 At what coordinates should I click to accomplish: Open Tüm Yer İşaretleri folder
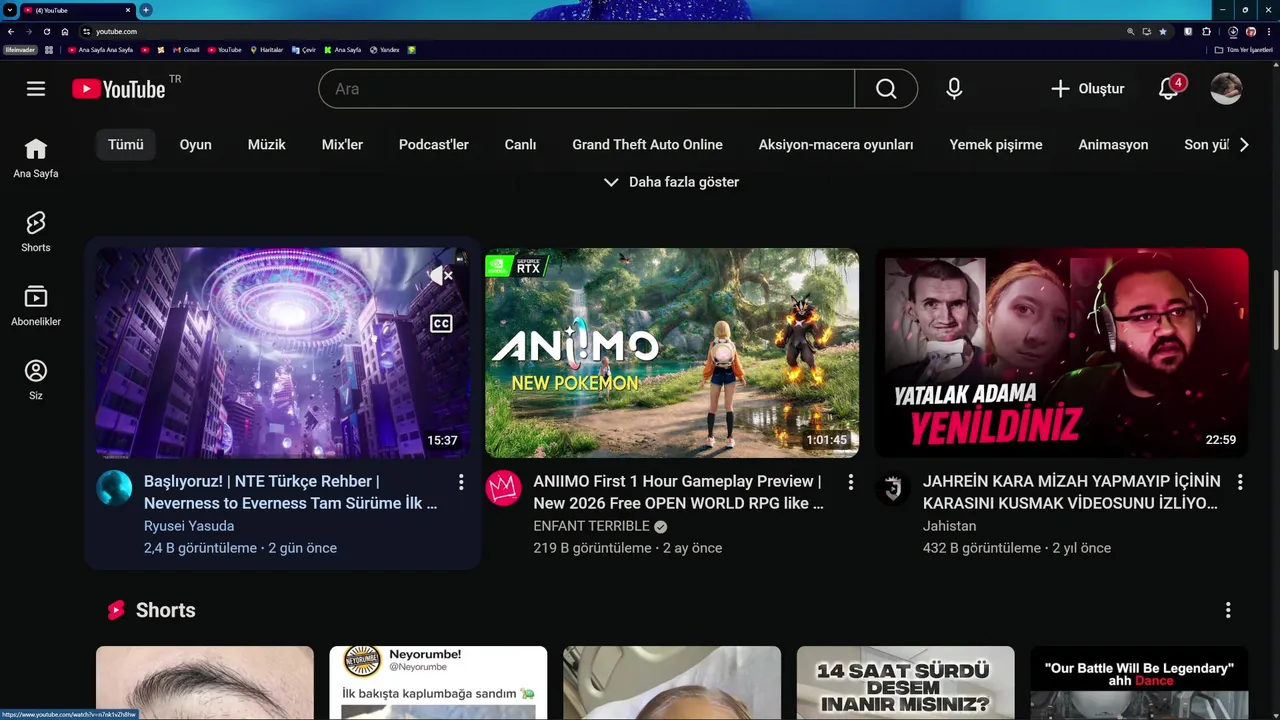point(1245,50)
